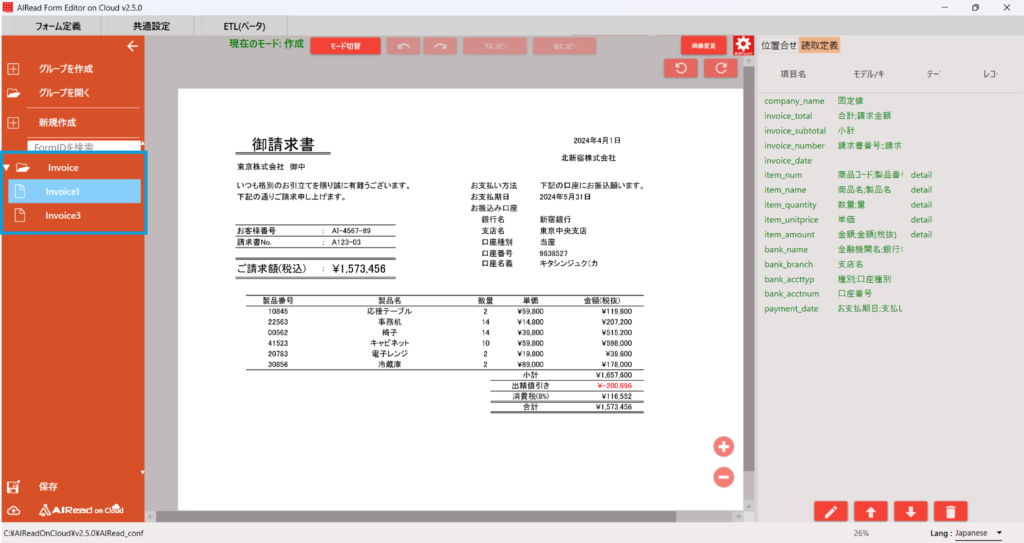Click the 新規作成 plus icon

point(13,122)
